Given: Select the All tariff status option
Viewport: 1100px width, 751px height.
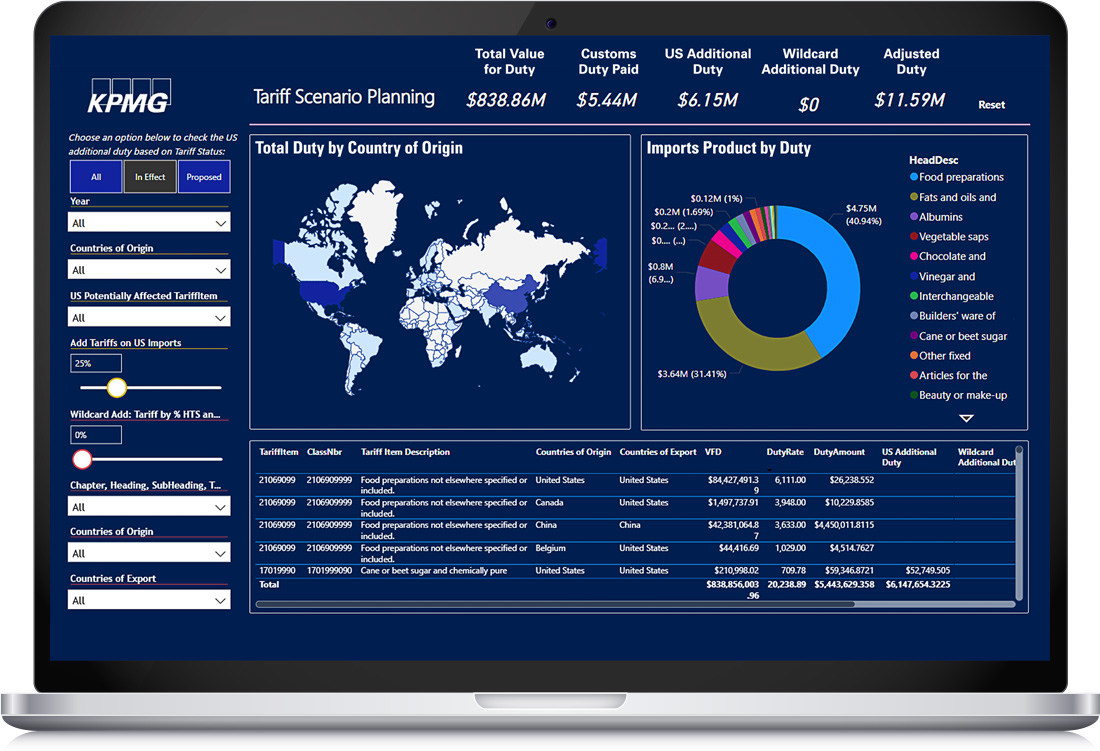Looking at the screenshot, I should [x=96, y=177].
